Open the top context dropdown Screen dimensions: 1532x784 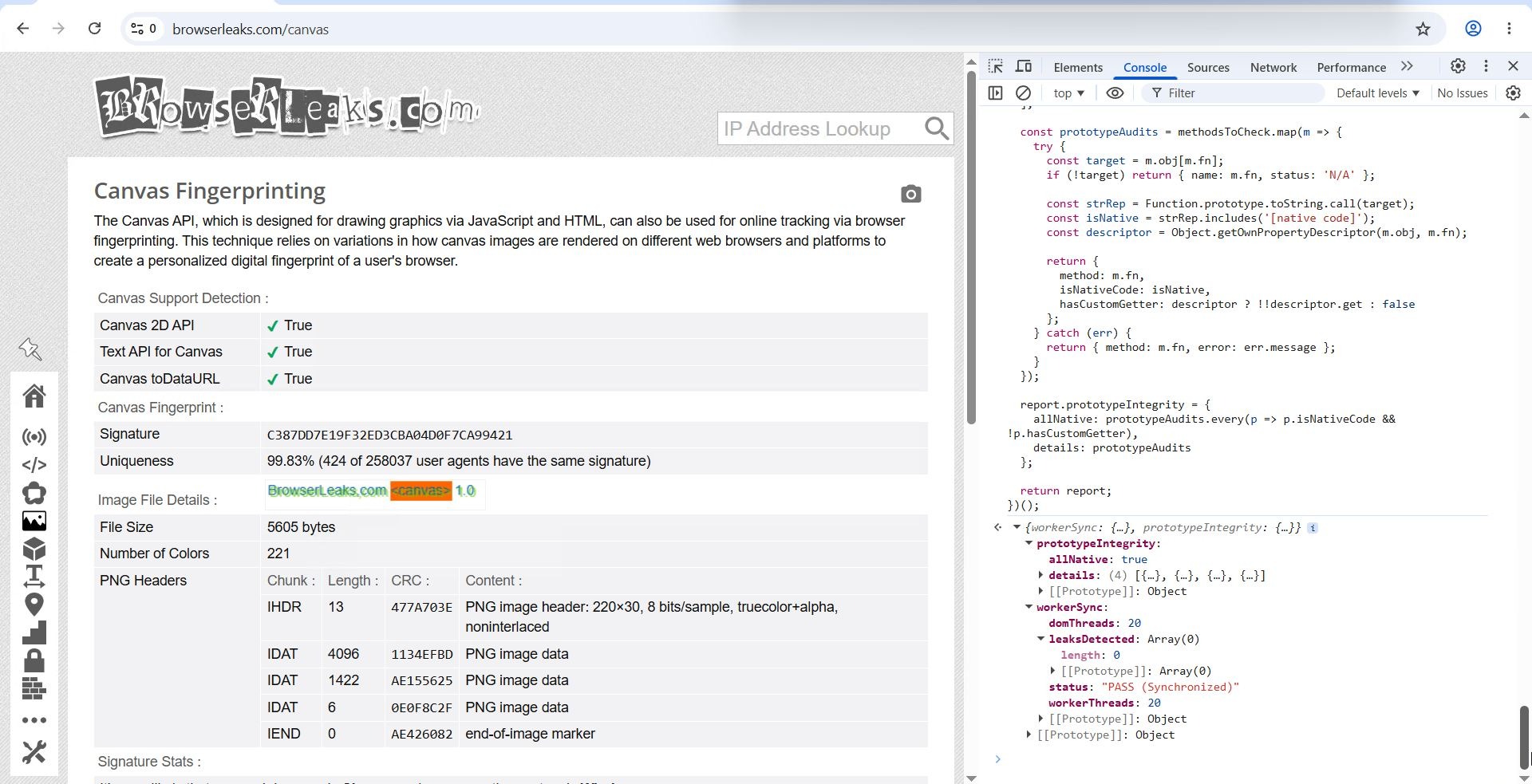coord(1068,93)
